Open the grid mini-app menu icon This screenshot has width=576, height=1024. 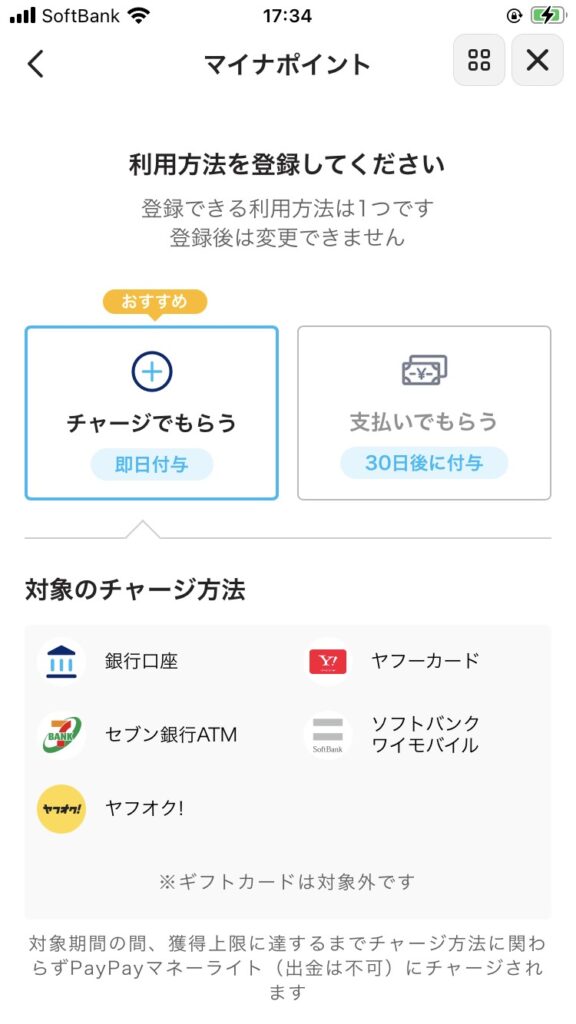click(x=479, y=60)
